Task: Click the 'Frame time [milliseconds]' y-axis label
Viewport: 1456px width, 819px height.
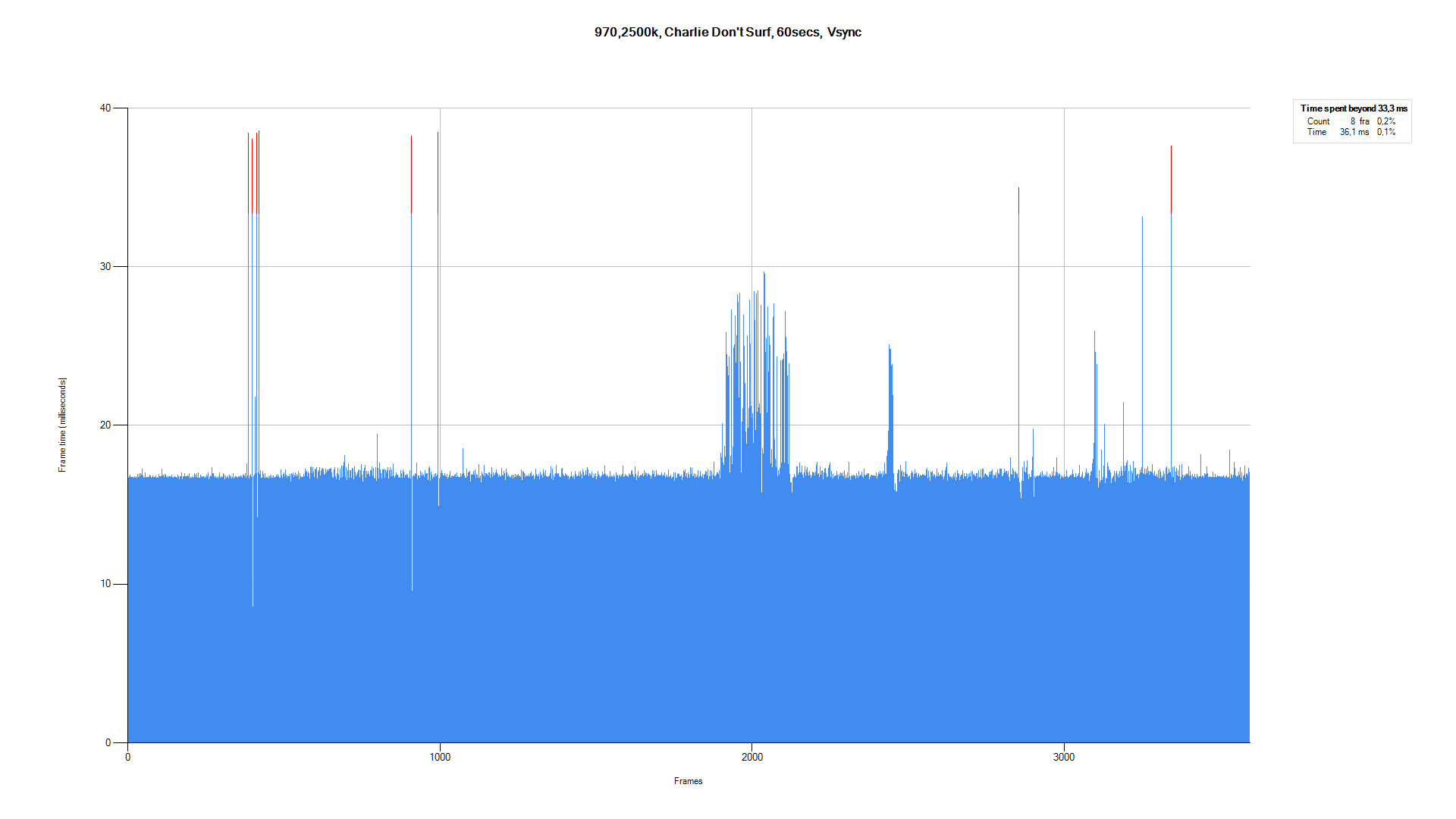Action: point(62,425)
